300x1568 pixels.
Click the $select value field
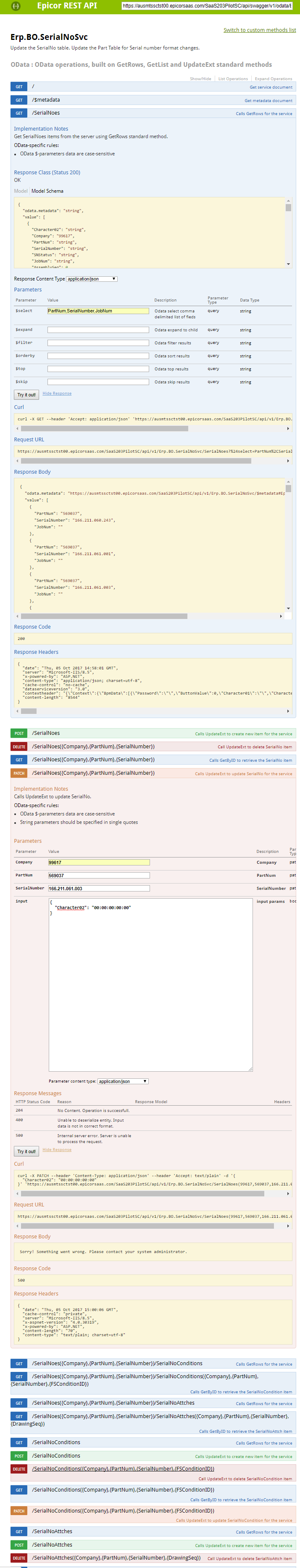coord(98,311)
